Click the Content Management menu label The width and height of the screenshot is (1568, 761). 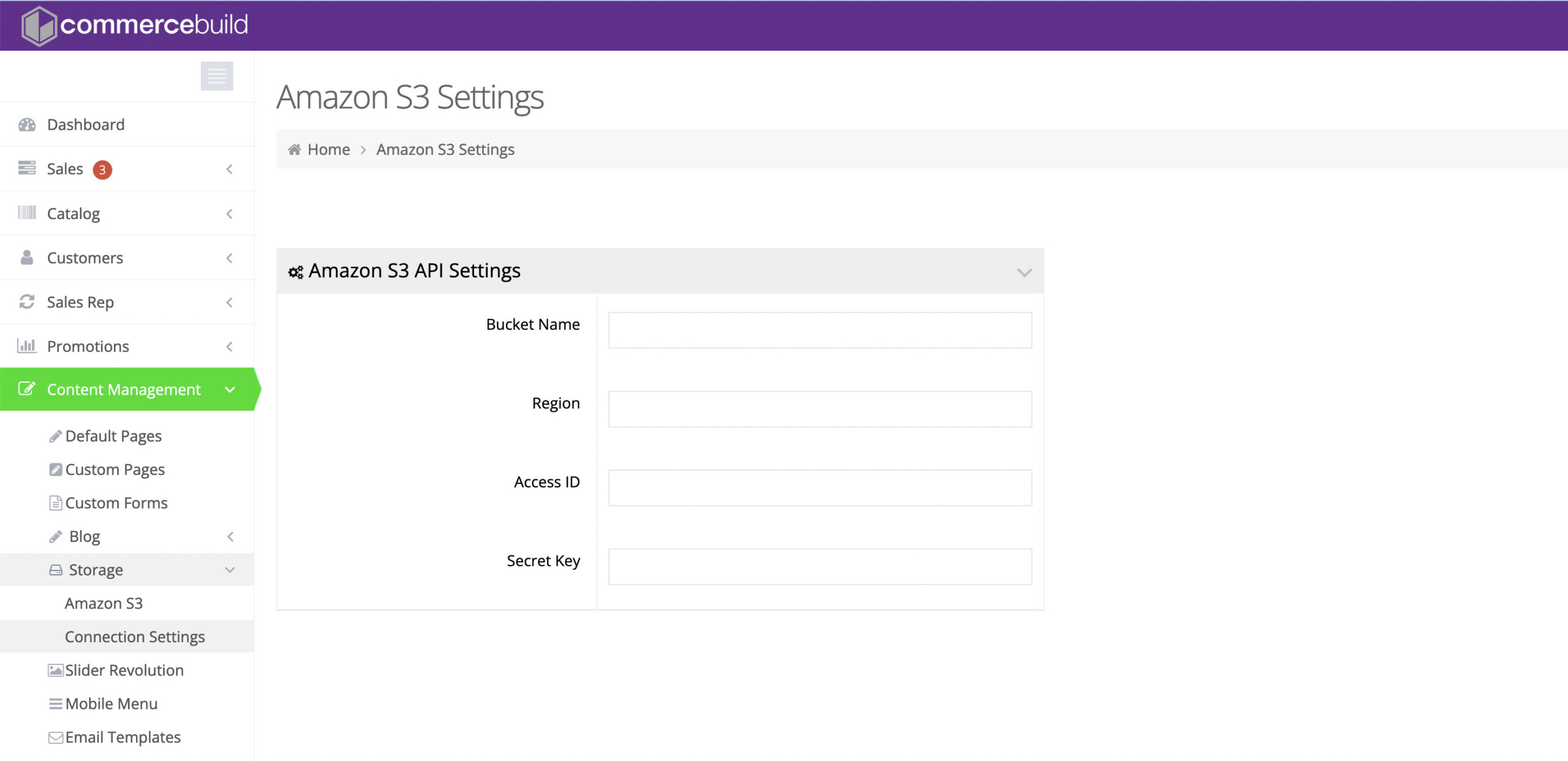[124, 390]
